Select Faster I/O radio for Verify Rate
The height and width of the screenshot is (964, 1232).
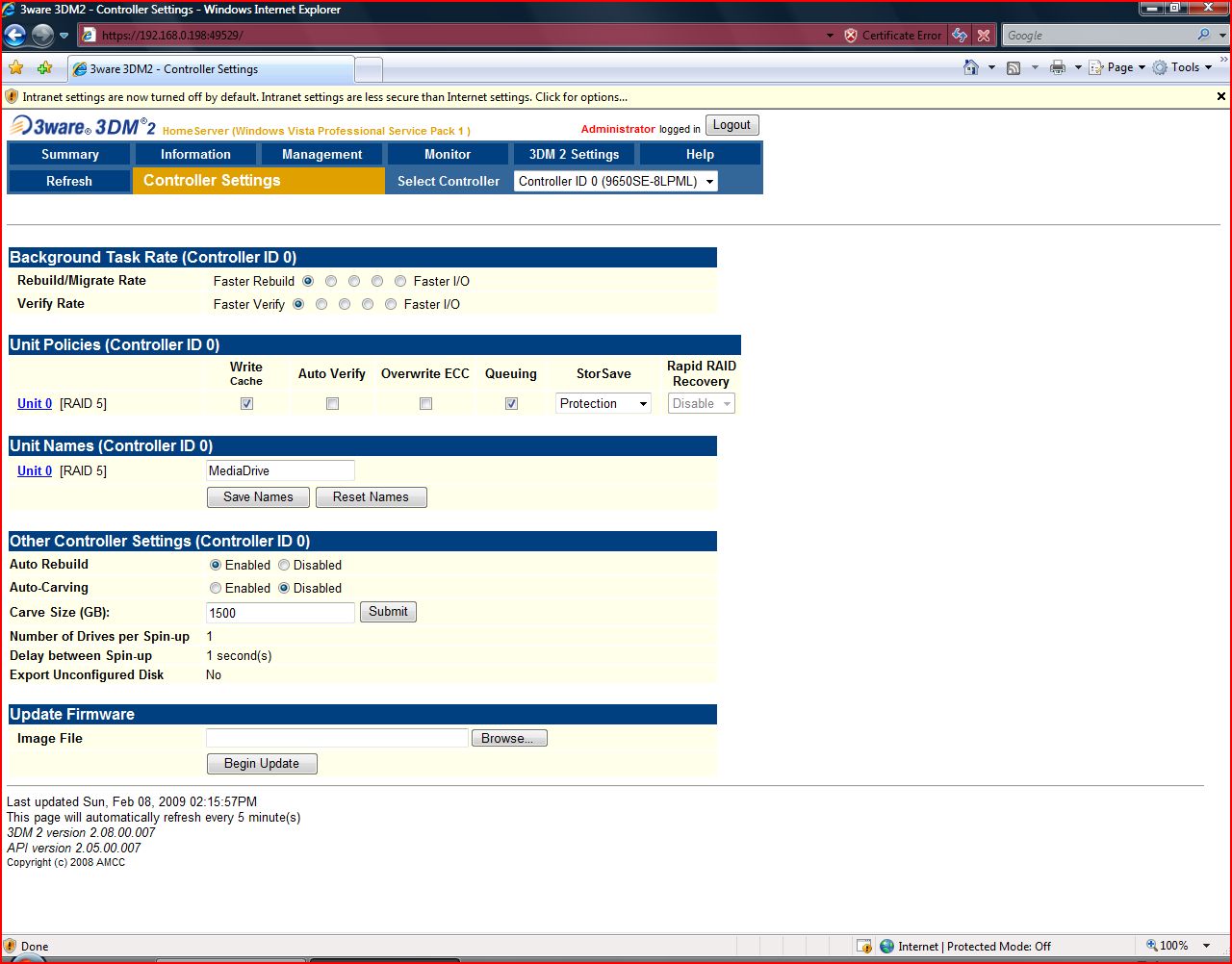(391, 304)
